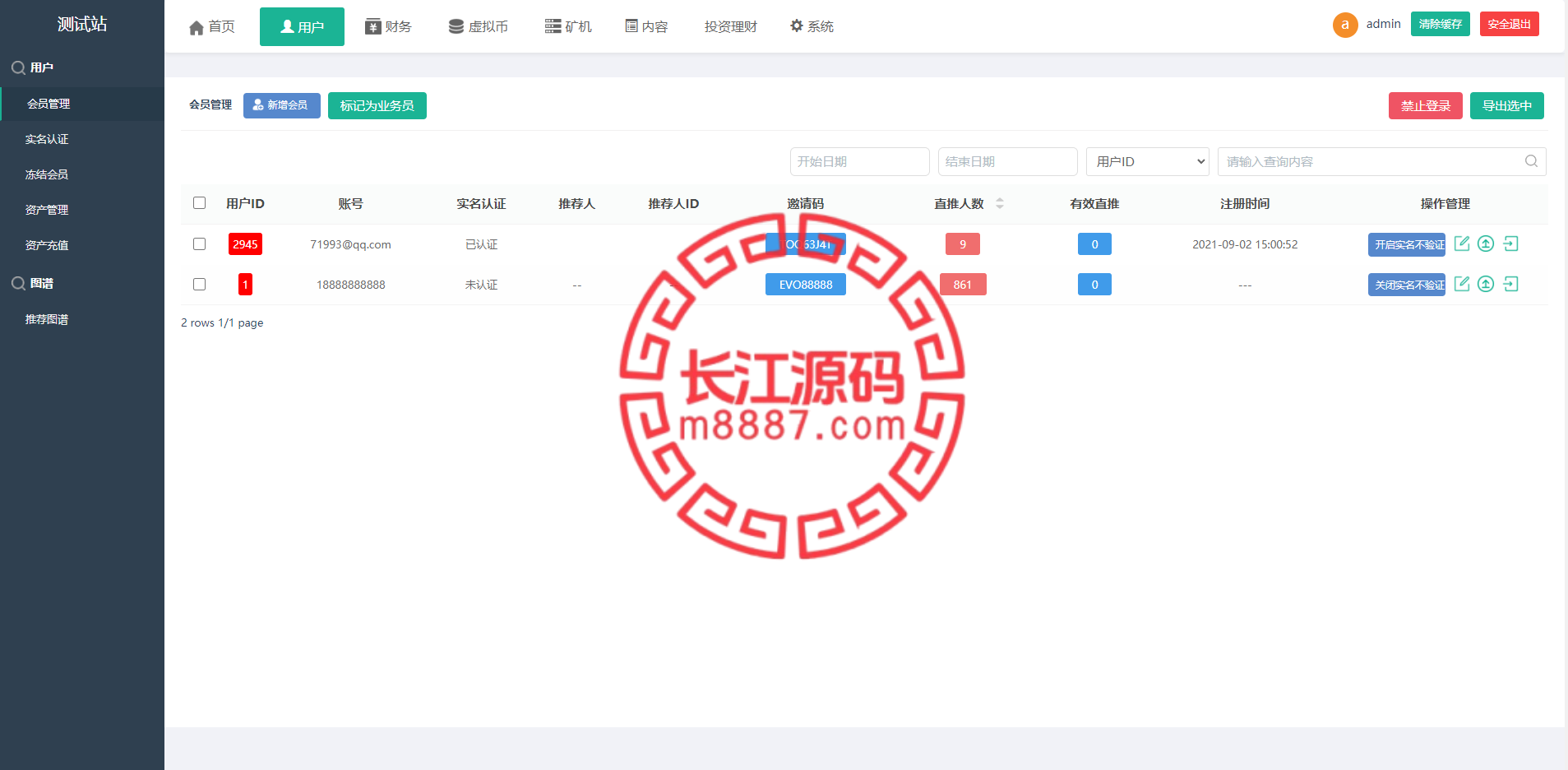Image resolution: width=1568 pixels, height=770 pixels.
Task: Click the 有效直推 value for account 18888888888
Action: coord(1094,285)
